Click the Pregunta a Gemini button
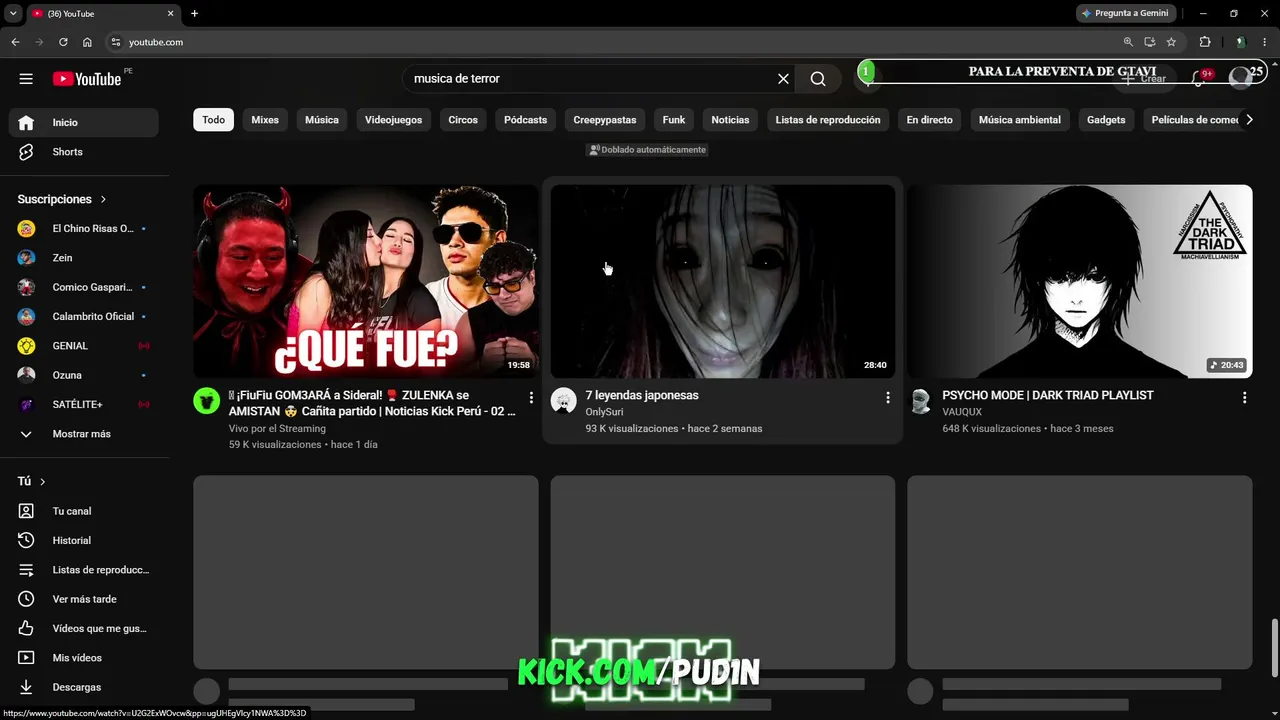The height and width of the screenshot is (720, 1280). coord(1125,13)
